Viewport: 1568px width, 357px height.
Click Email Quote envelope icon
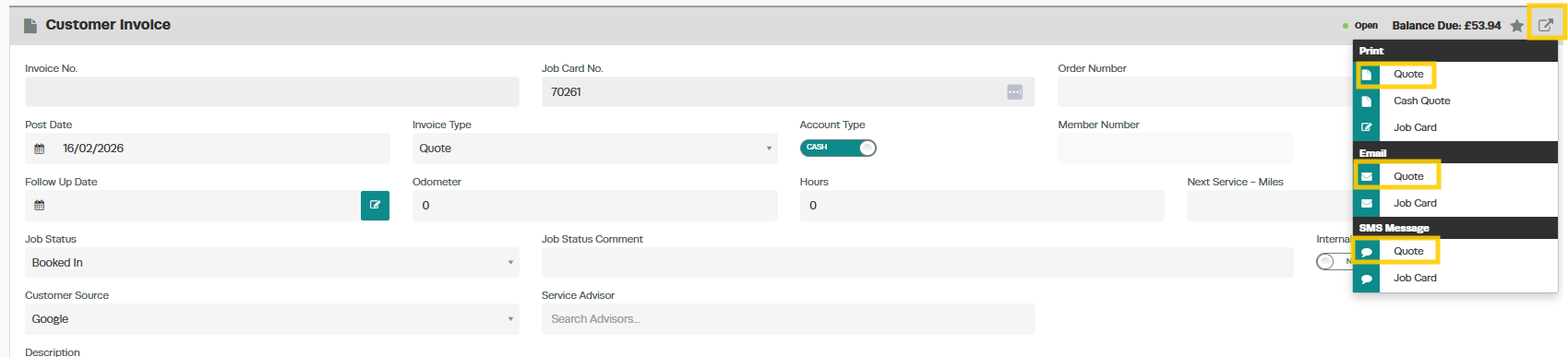[1367, 177]
